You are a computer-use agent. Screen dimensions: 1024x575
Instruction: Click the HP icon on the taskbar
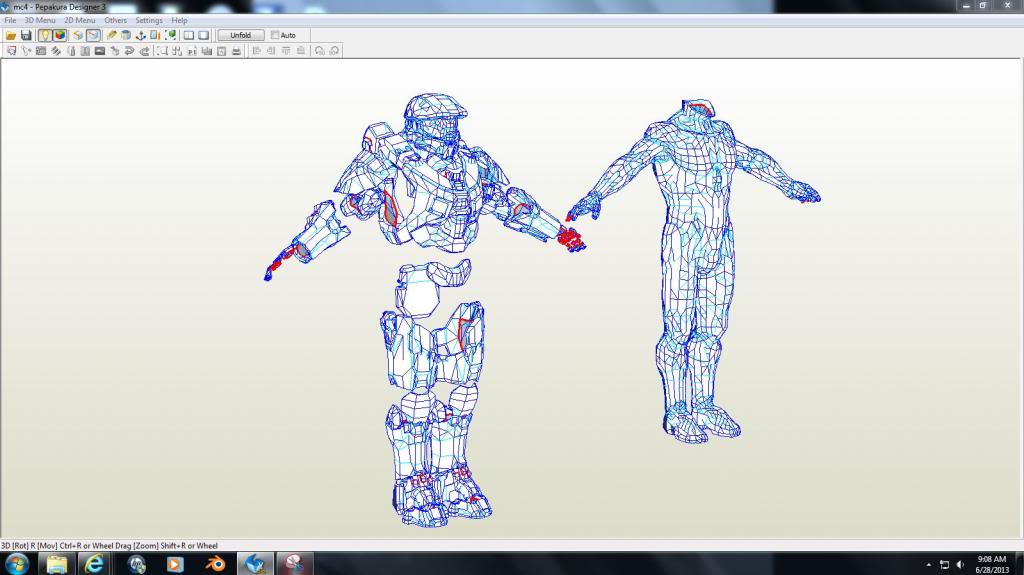(136, 563)
